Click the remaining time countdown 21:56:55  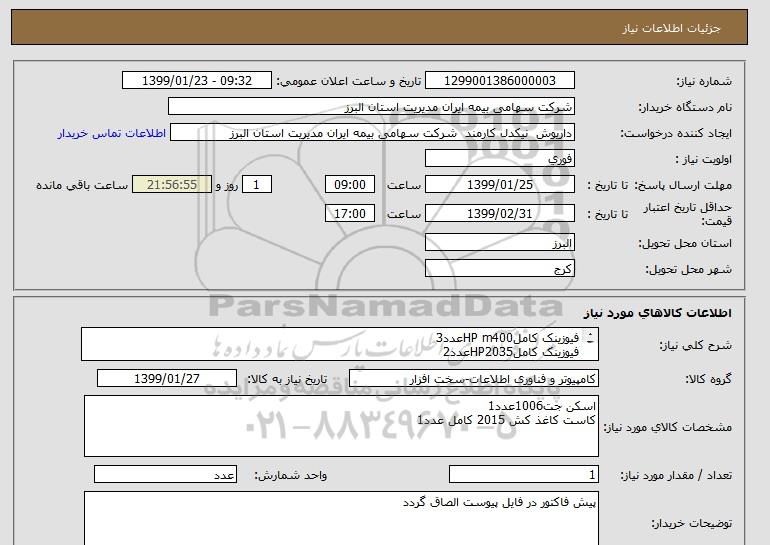tap(172, 185)
